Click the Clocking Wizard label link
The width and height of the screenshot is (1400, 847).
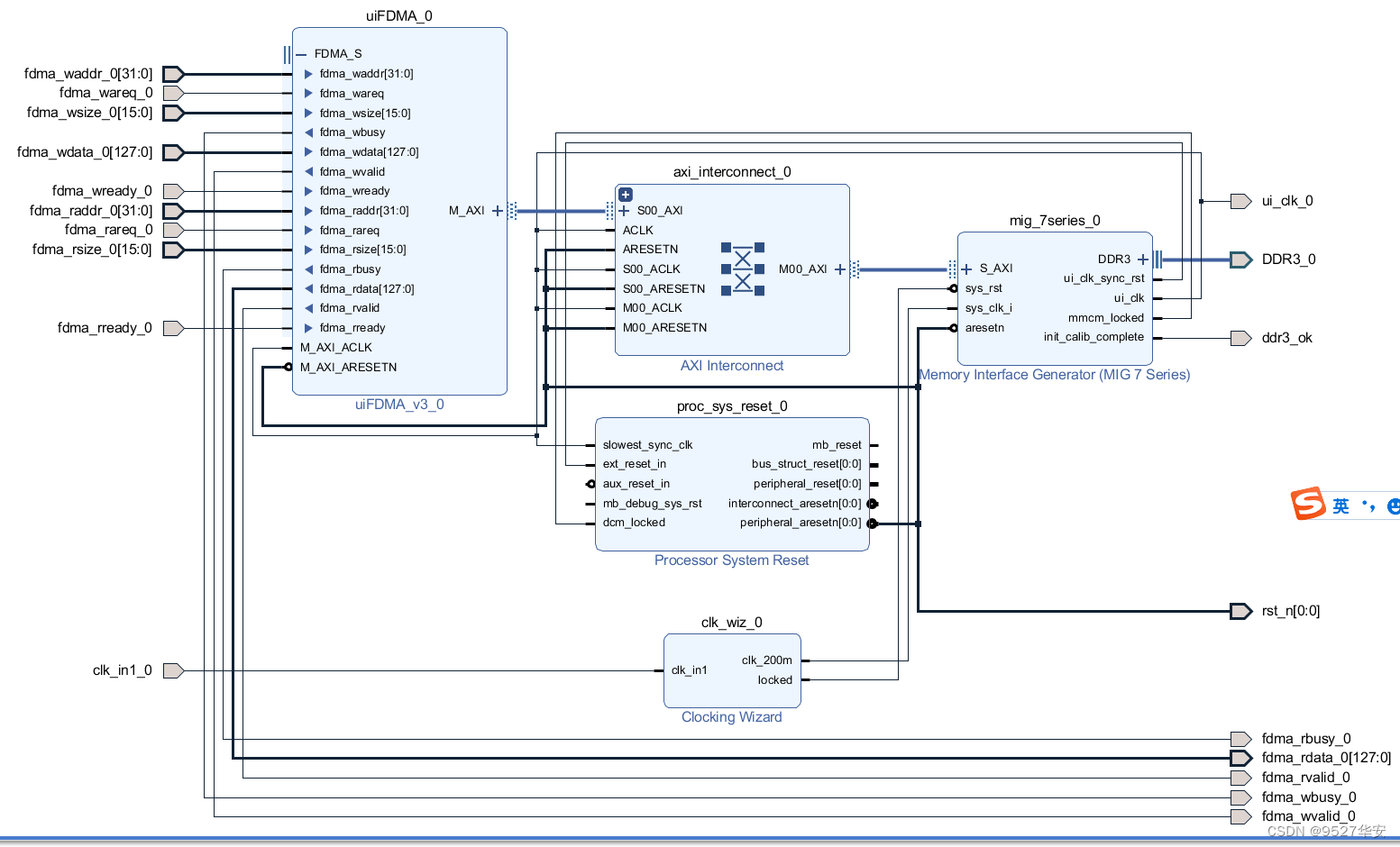tap(731, 716)
